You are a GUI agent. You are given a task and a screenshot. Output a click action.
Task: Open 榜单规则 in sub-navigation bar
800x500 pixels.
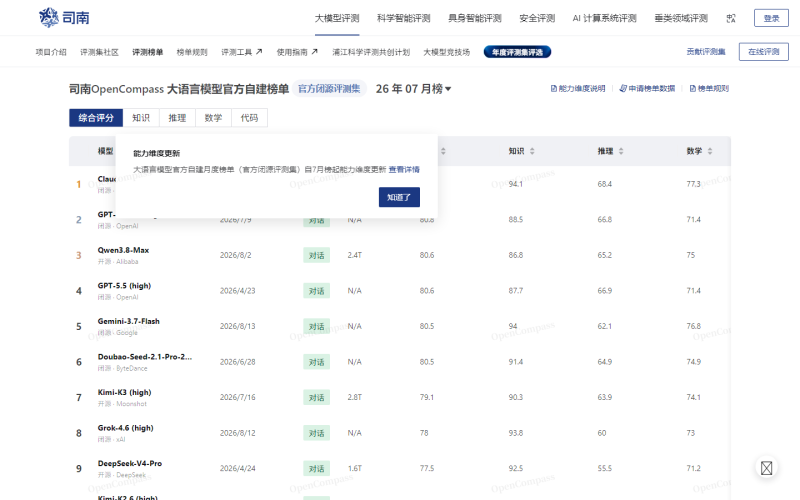click(192, 52)
